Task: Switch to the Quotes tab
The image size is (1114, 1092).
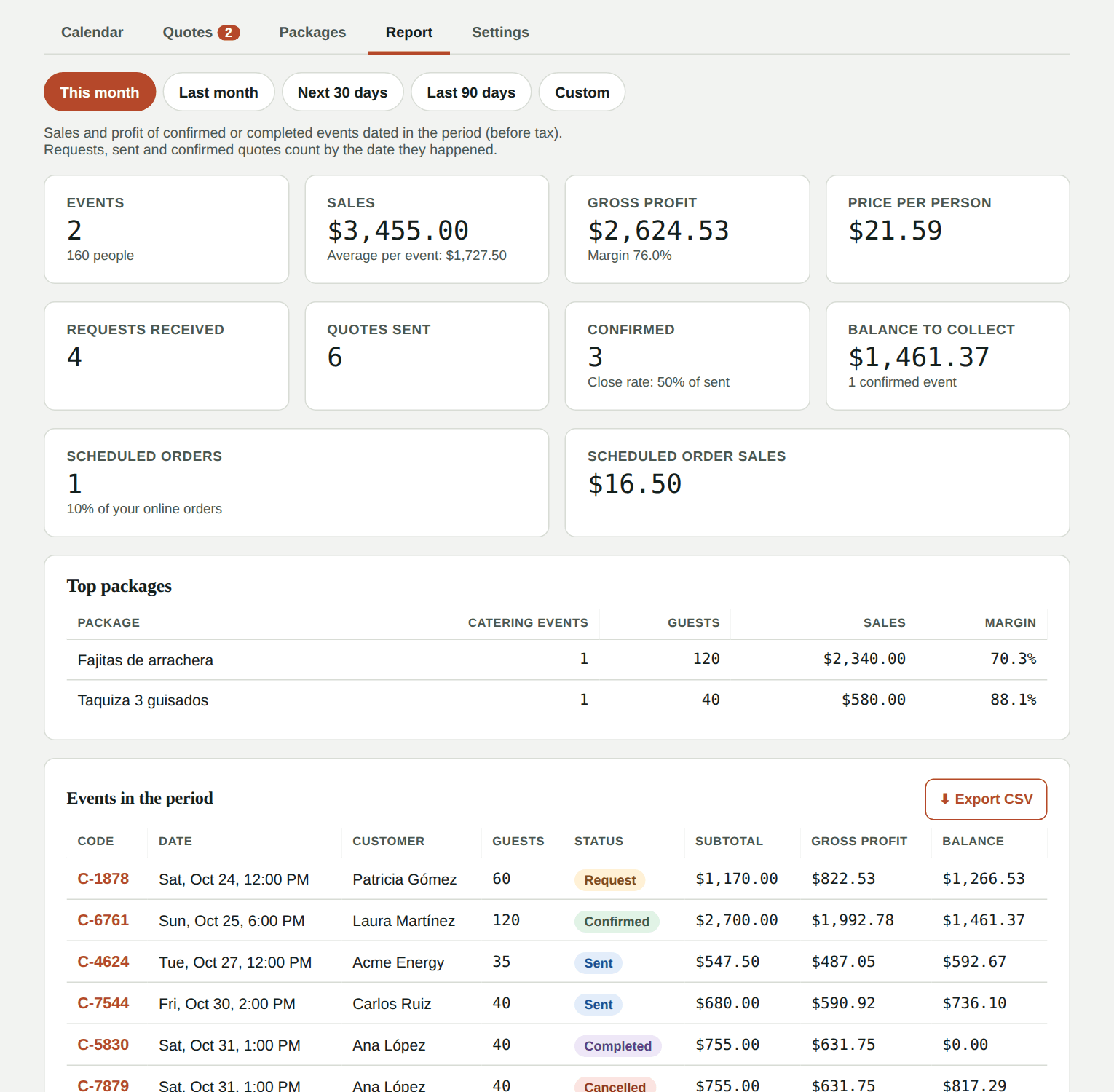Action: (201, 32)
